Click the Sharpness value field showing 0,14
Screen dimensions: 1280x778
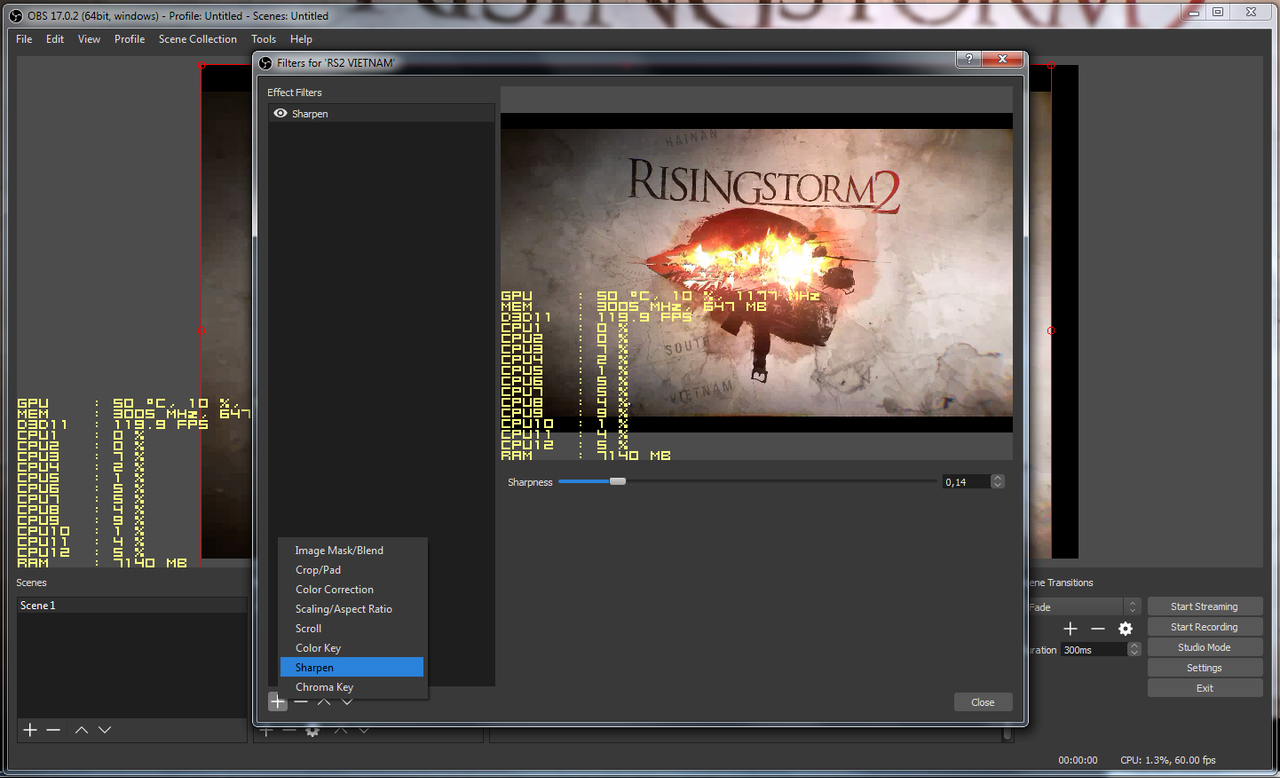967,482
